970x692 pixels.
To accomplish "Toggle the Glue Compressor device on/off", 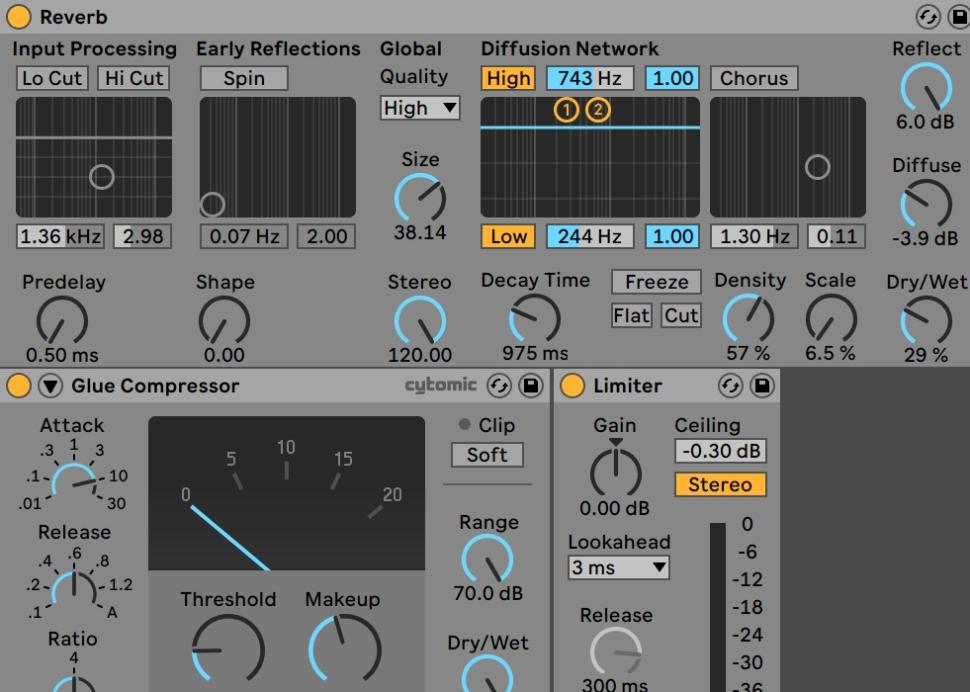I will (x=19, y=386).
